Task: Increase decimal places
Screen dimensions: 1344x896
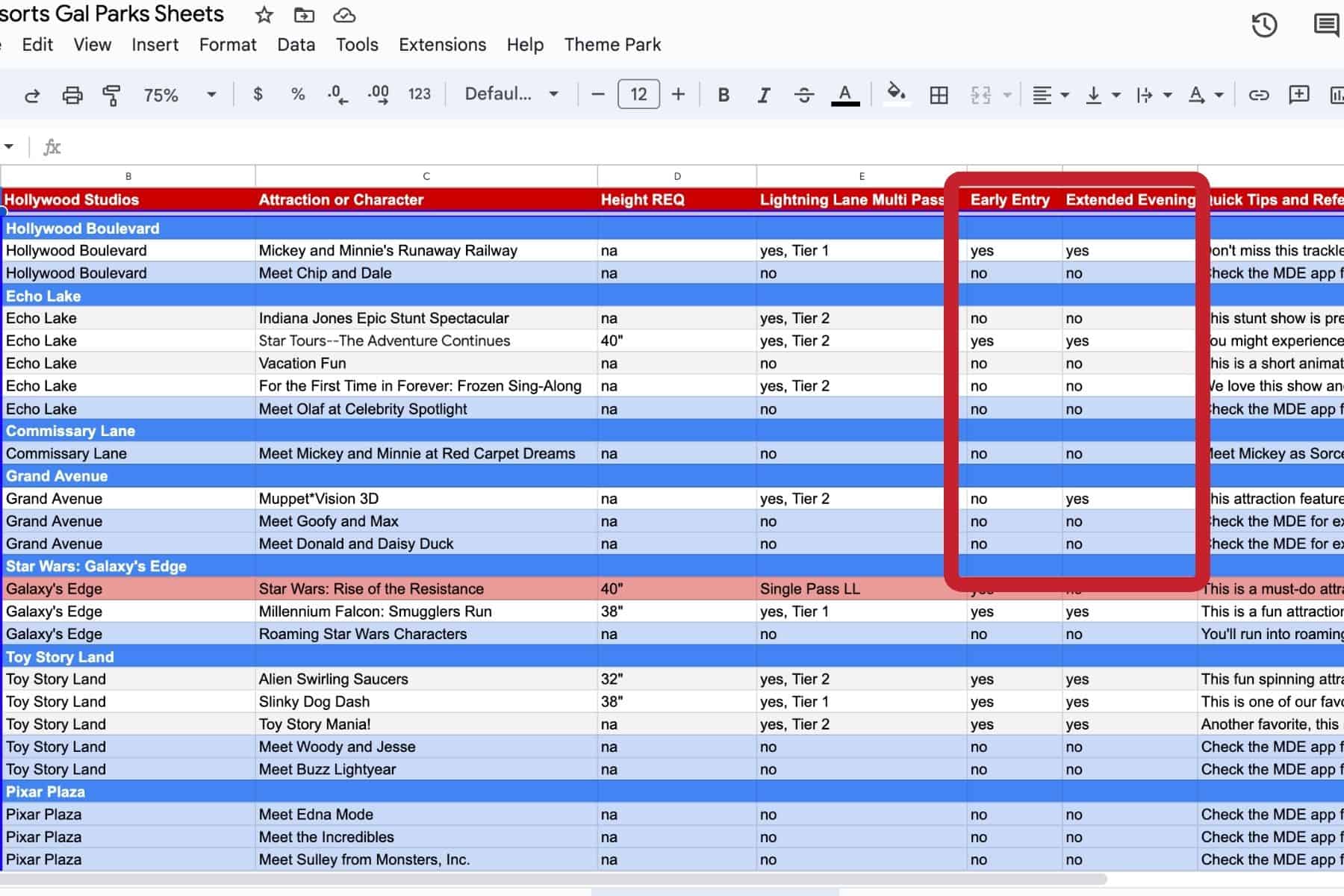Action: point(379,94)
